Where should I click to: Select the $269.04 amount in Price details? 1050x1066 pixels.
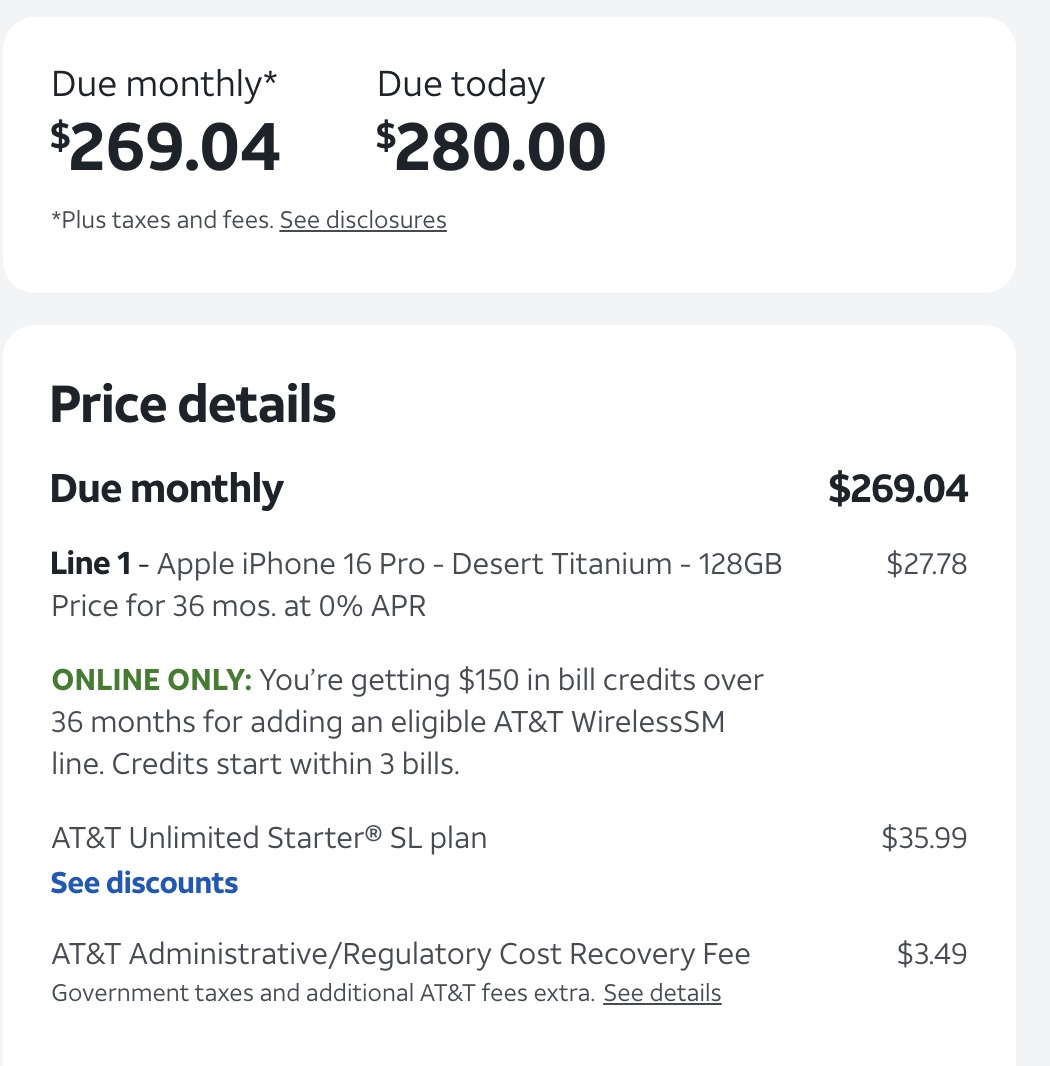(898, 489)
